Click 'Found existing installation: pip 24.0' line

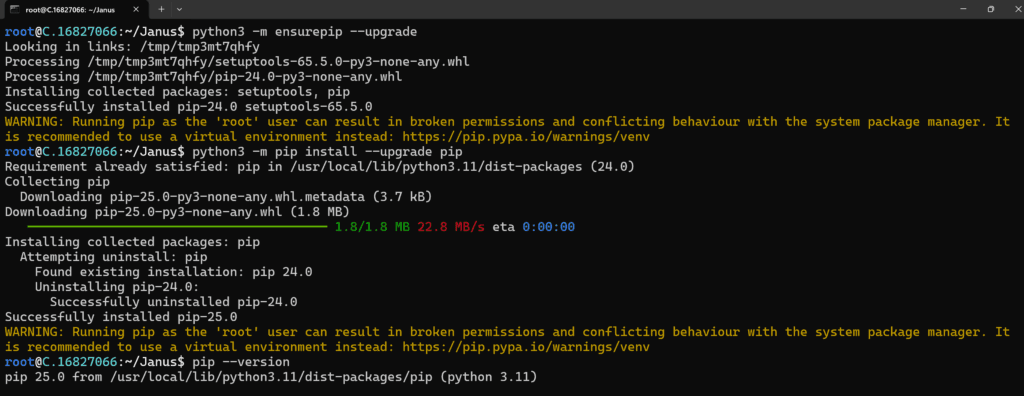173,272
